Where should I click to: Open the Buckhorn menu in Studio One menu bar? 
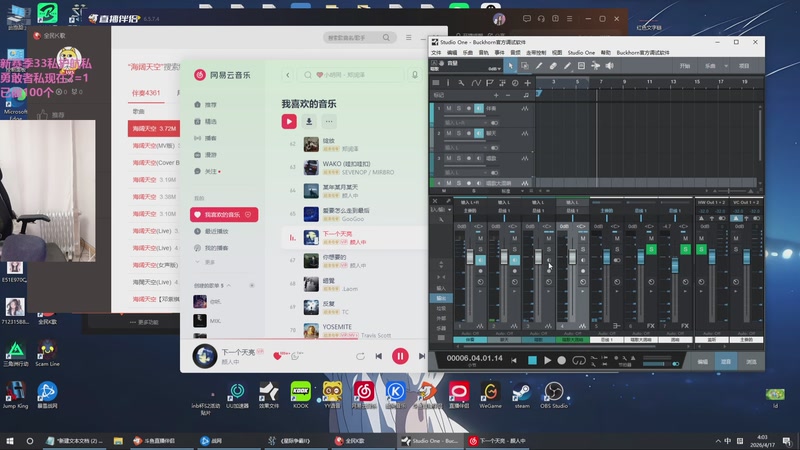point(642,53)
